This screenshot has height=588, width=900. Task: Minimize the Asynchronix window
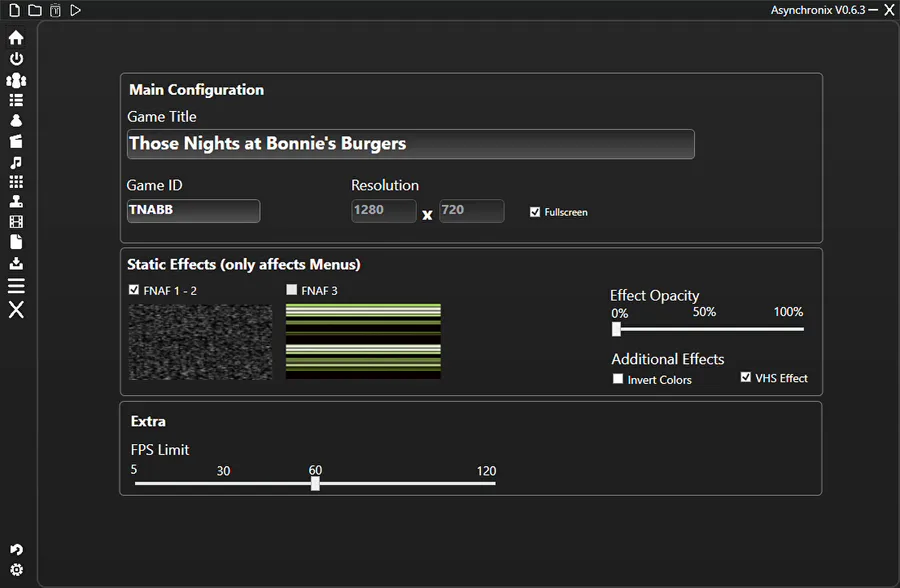tap(873, 10)
